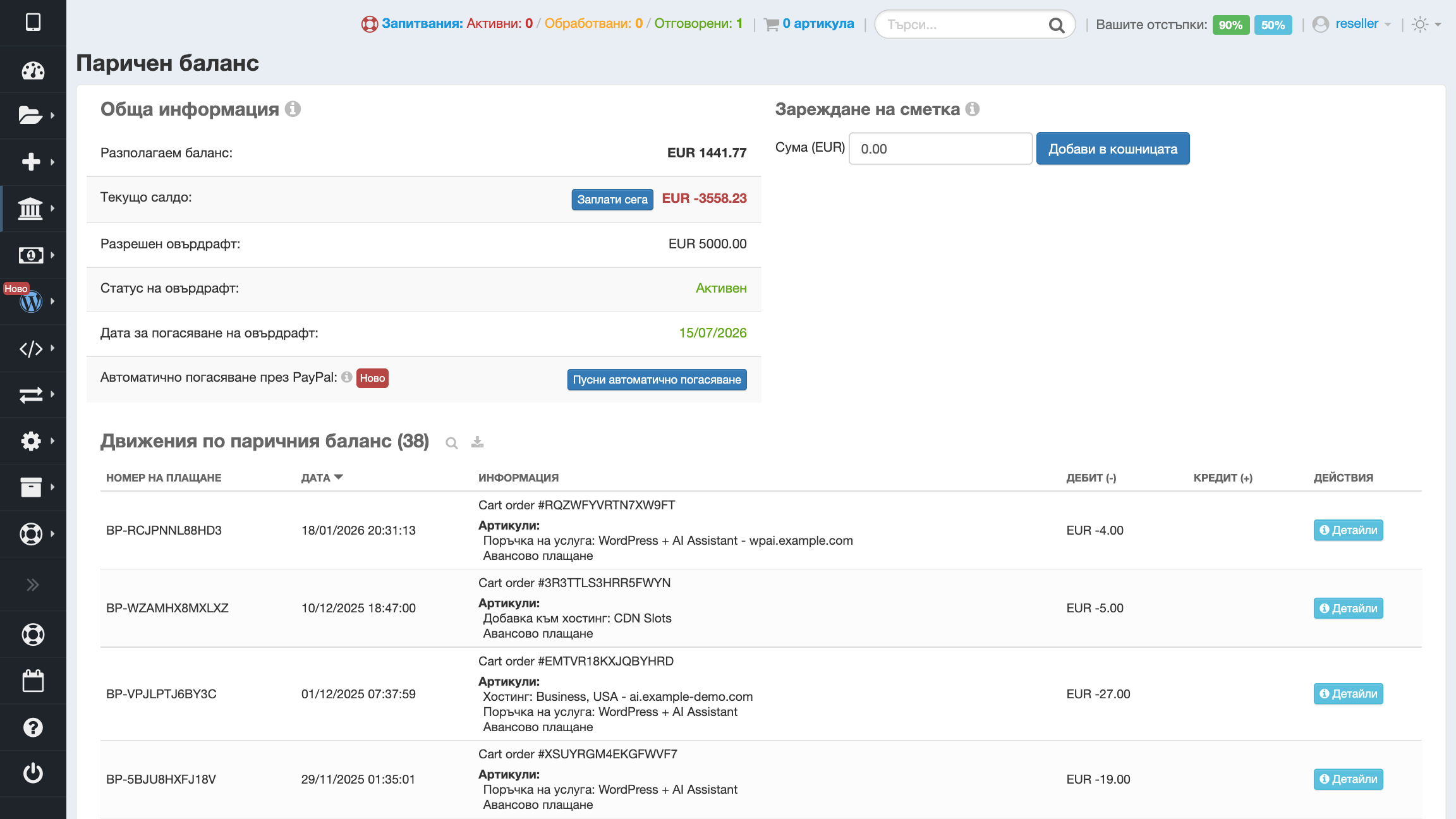Click the green 90% discount badge
This screenshot has width=1456, height=819.
pyautogui.click(x=1230, y=25)
